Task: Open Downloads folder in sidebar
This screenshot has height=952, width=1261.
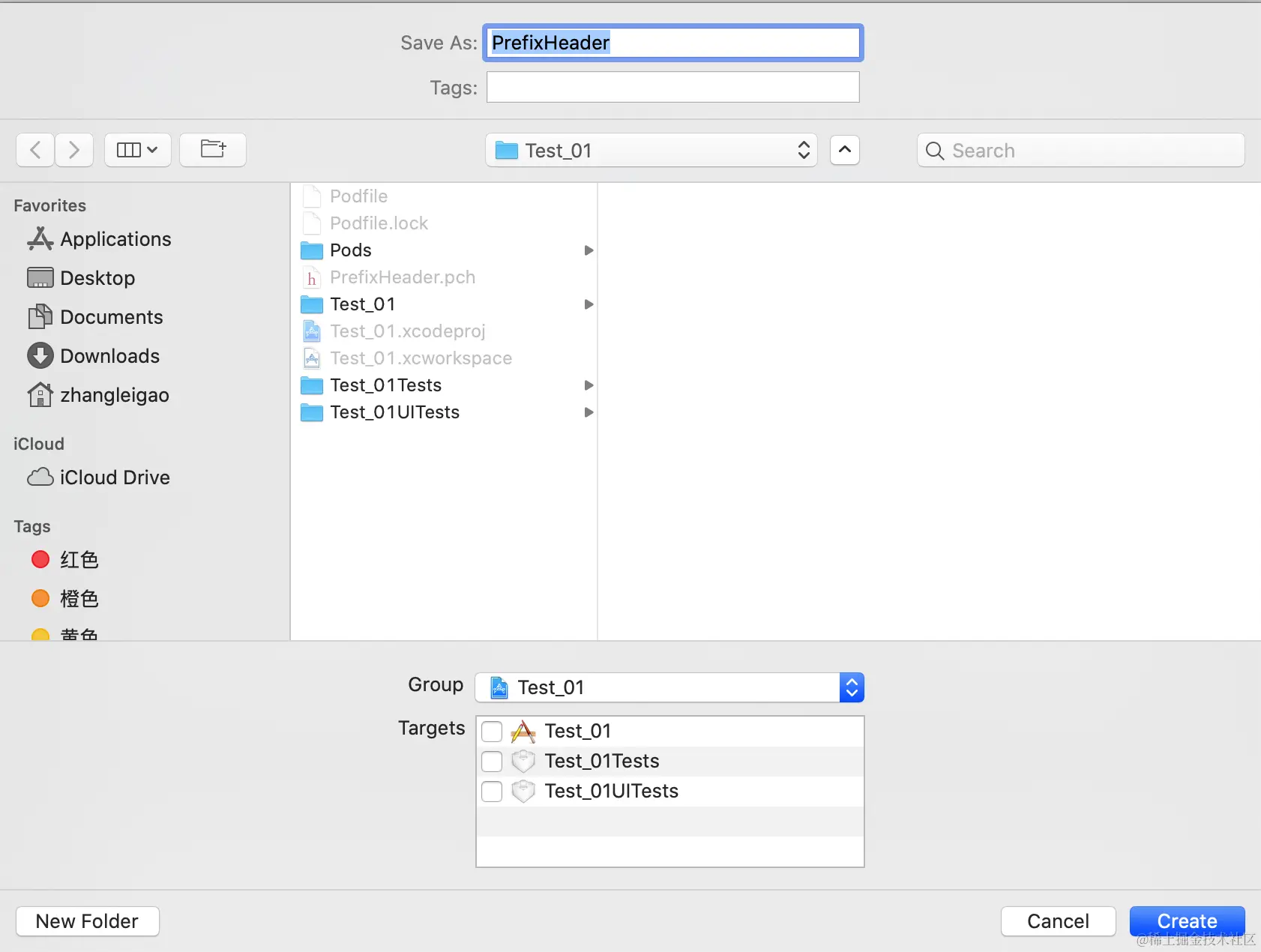Action: [109, 356]
